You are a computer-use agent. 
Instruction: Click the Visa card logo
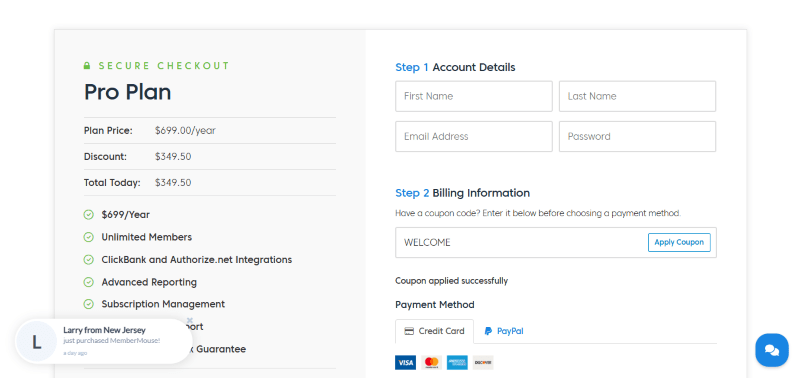pos(405,363)
